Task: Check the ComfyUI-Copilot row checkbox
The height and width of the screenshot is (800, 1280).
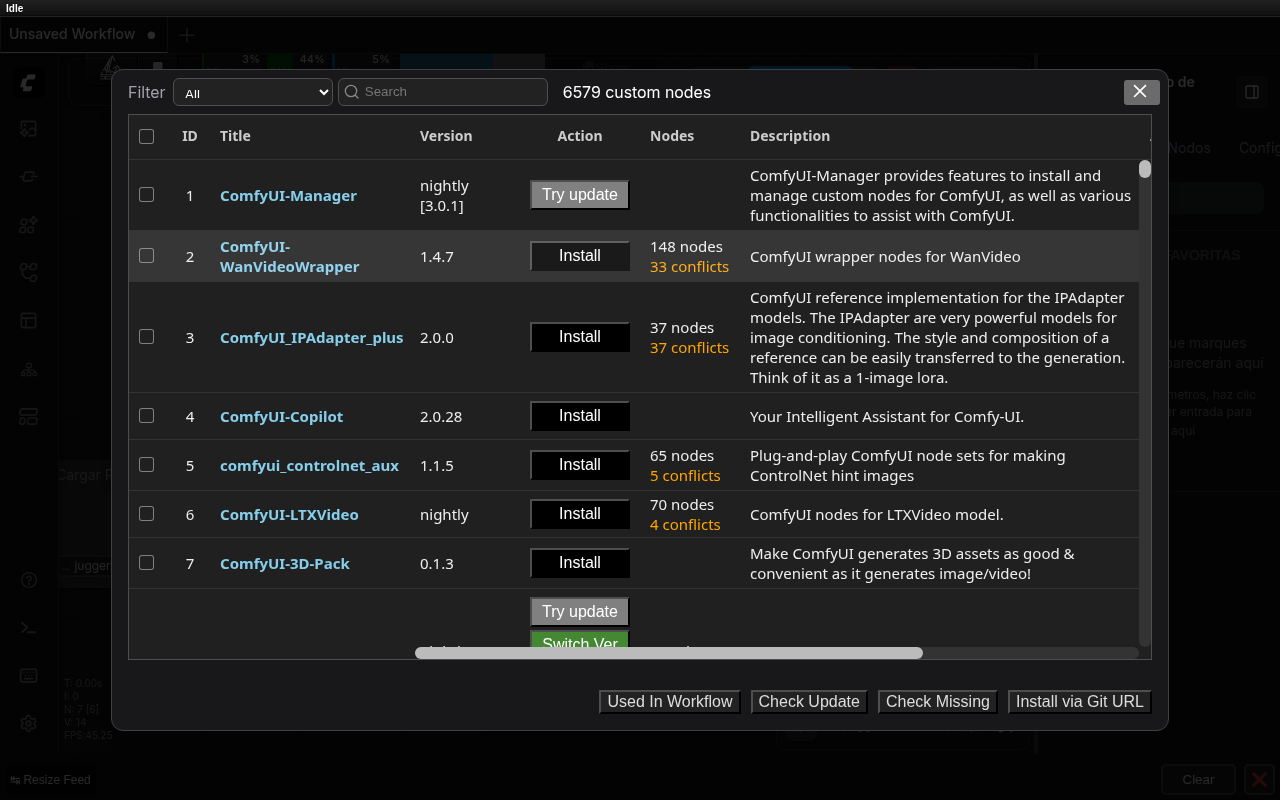Action: point(147,415)
